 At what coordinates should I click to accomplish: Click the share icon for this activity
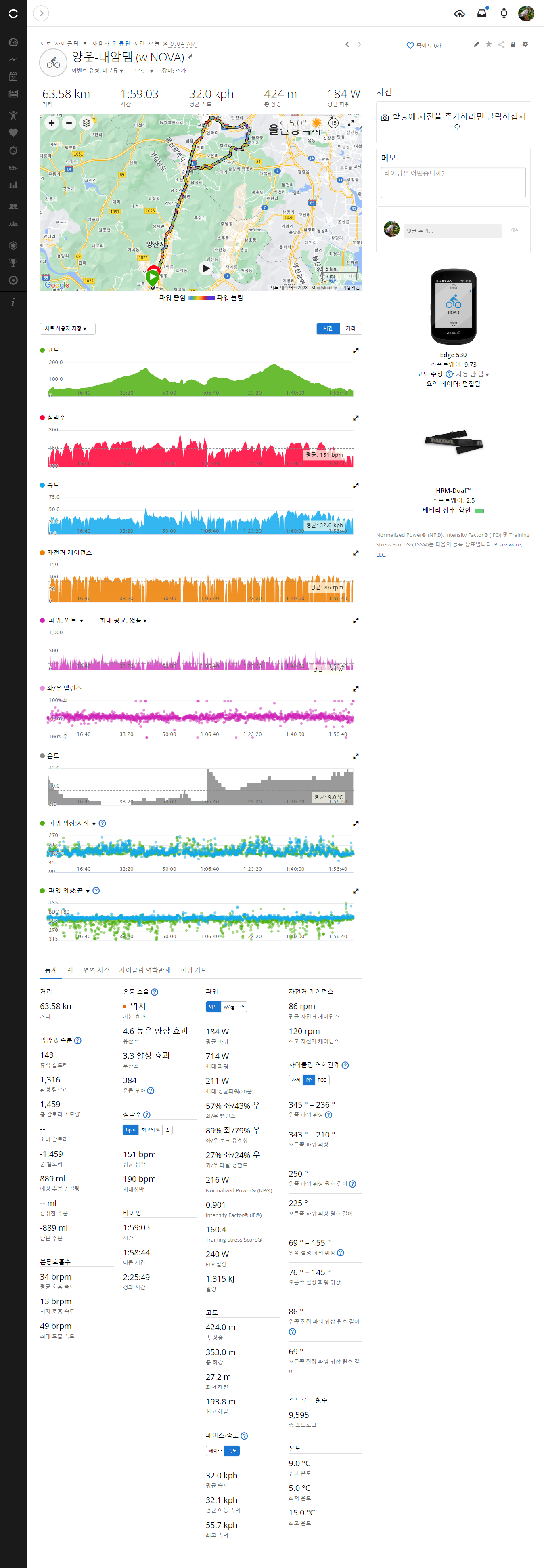pyautogui.click(x=501, y=44)
